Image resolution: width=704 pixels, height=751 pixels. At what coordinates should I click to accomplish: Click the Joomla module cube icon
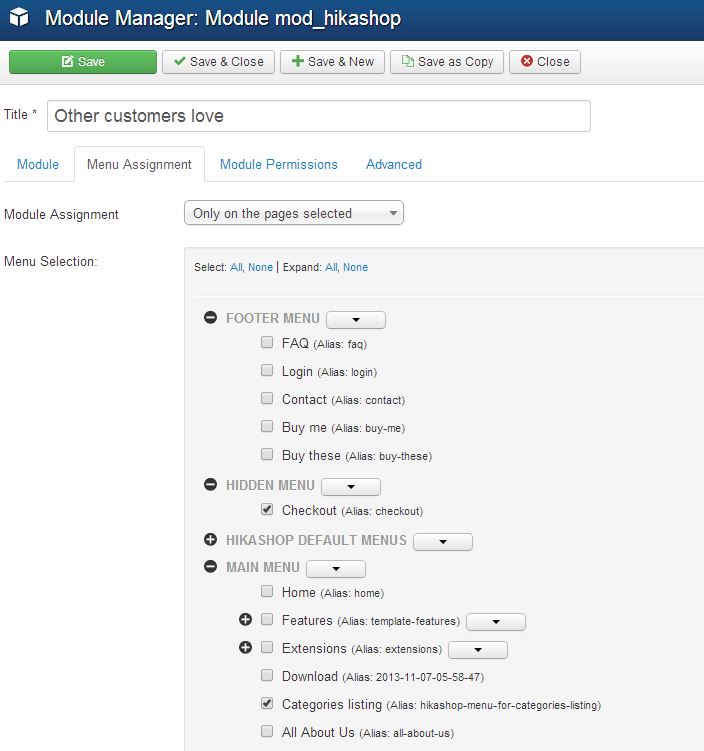(x=19, y=20)
